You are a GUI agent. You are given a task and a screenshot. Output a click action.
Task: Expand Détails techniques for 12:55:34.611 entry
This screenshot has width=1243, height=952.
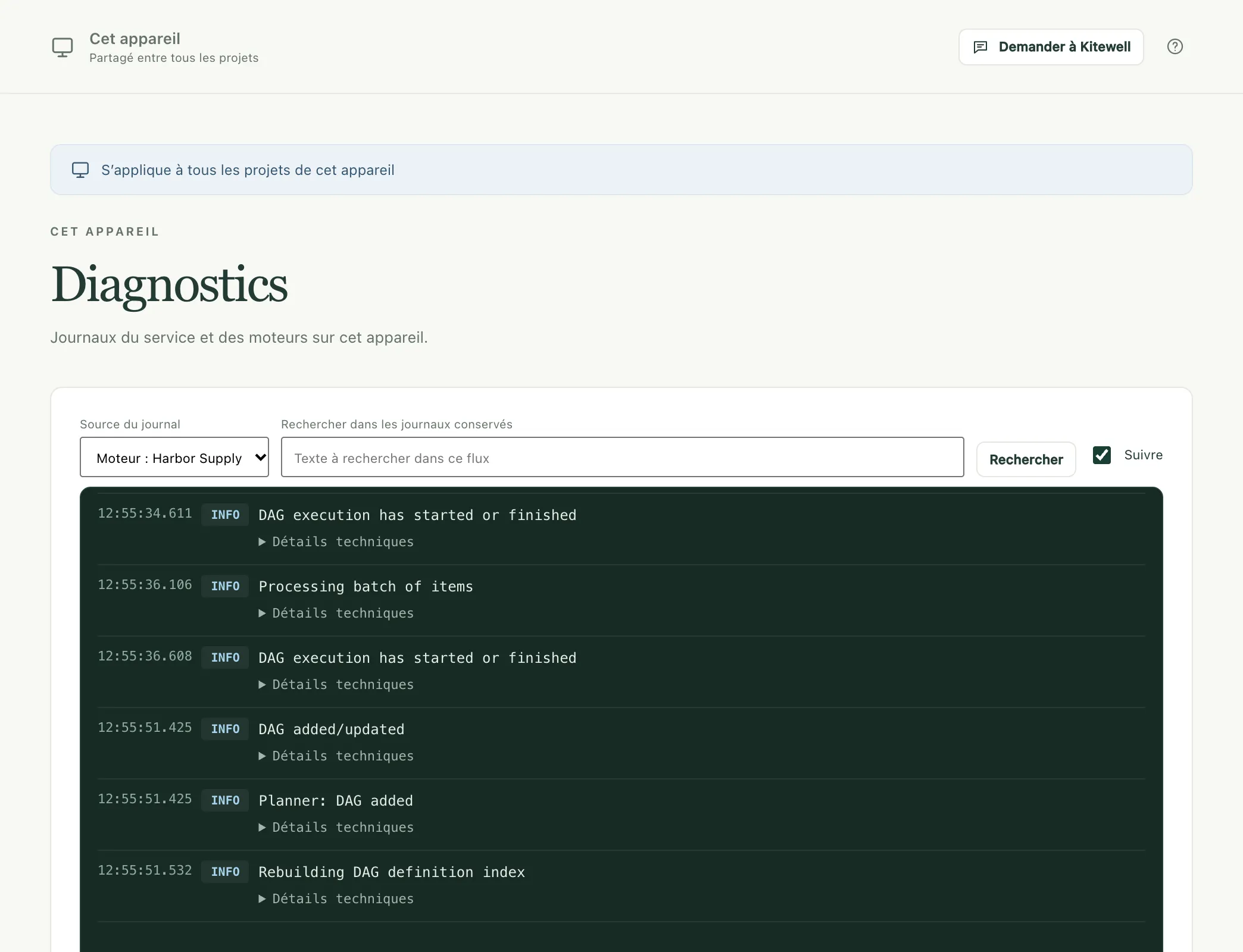coord(336,541)
